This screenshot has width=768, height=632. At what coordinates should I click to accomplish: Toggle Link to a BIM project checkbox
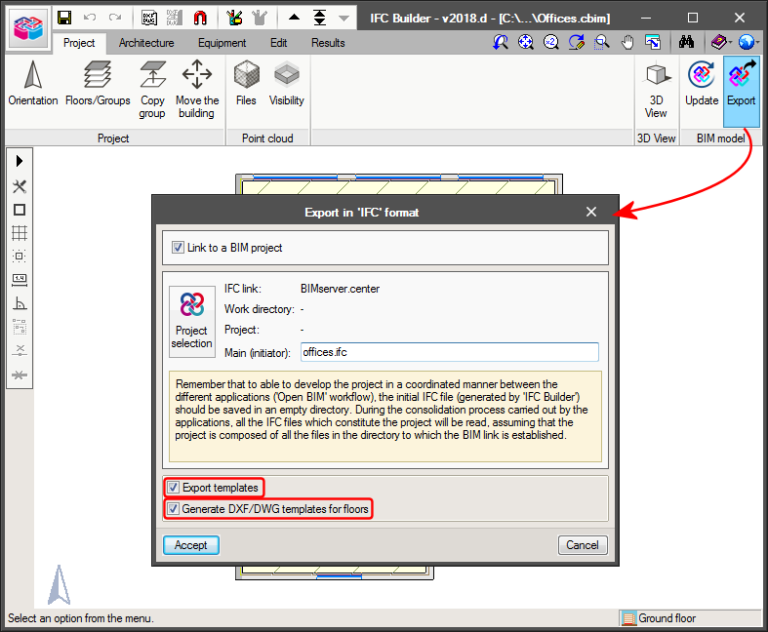point(178,247)
